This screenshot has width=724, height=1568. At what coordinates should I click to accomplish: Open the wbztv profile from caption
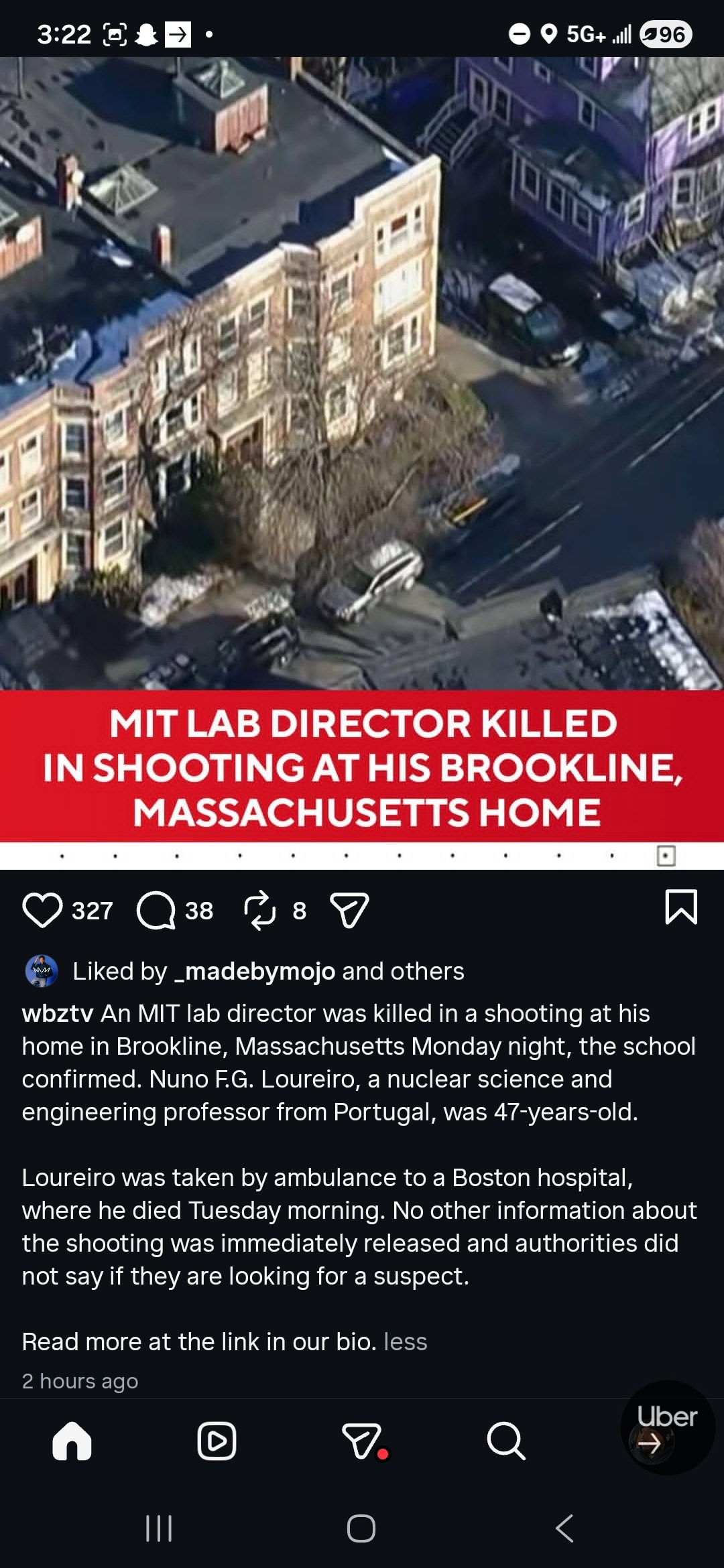[x=57, y=1013]
